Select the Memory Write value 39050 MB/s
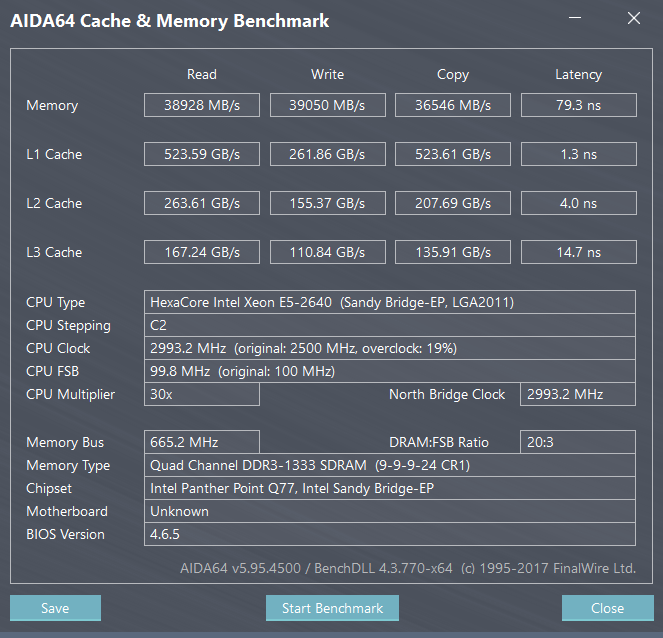 click(x=328, y=105)
